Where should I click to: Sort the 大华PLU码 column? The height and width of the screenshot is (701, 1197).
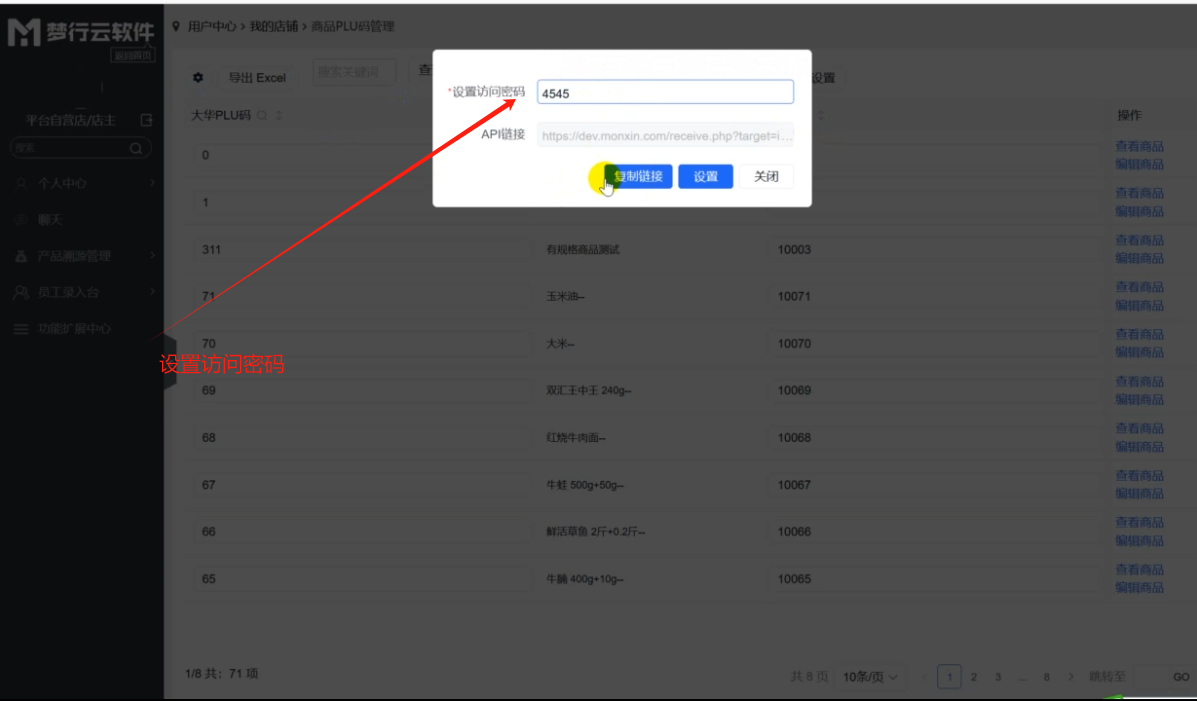click(x=279, y=115)
